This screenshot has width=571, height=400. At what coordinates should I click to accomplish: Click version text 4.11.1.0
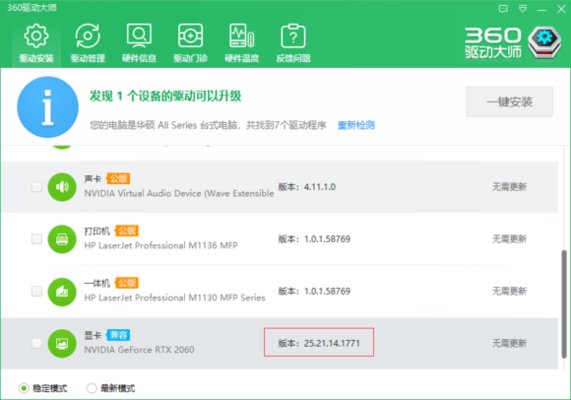pos(320,187)
